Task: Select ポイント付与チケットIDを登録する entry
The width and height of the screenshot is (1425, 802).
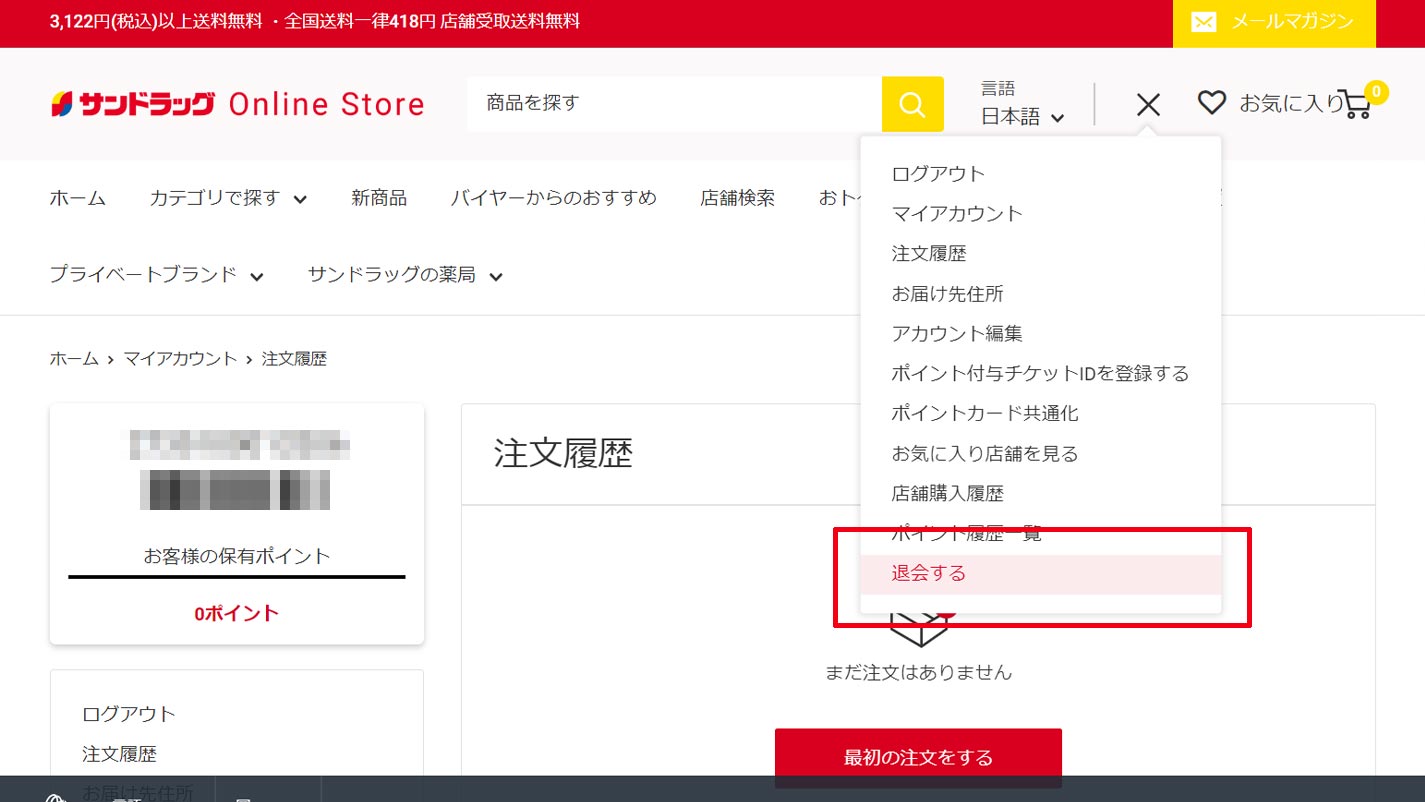Action: tap(1040, 374)
